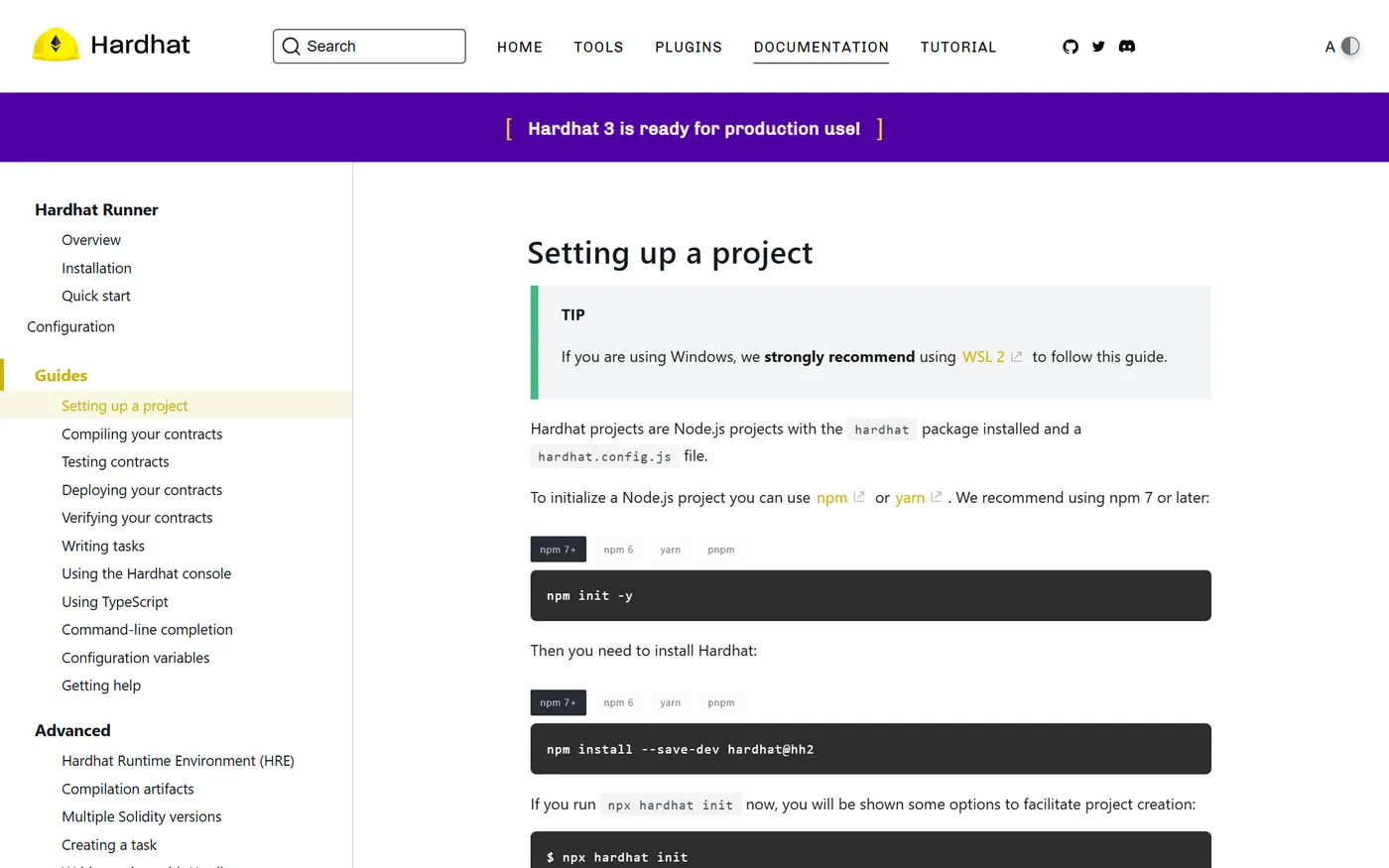Click the external link icon beside WSL 2

(1016, 357)
